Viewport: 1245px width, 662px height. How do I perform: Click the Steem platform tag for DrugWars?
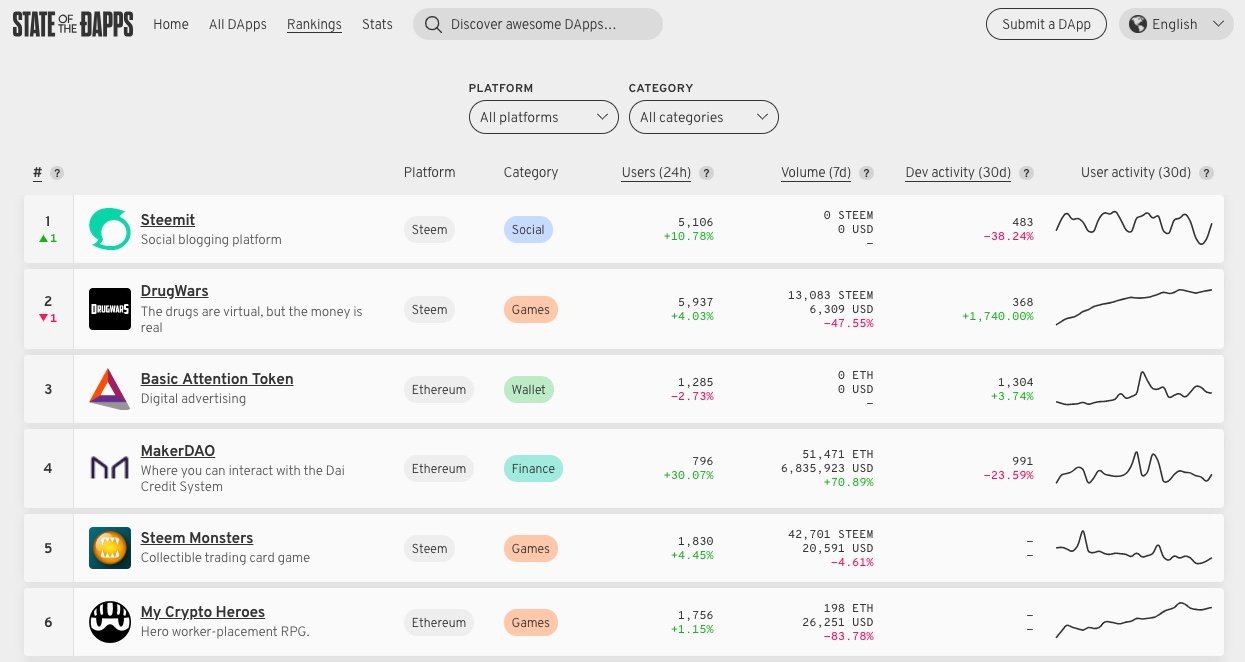coord(430,310)
